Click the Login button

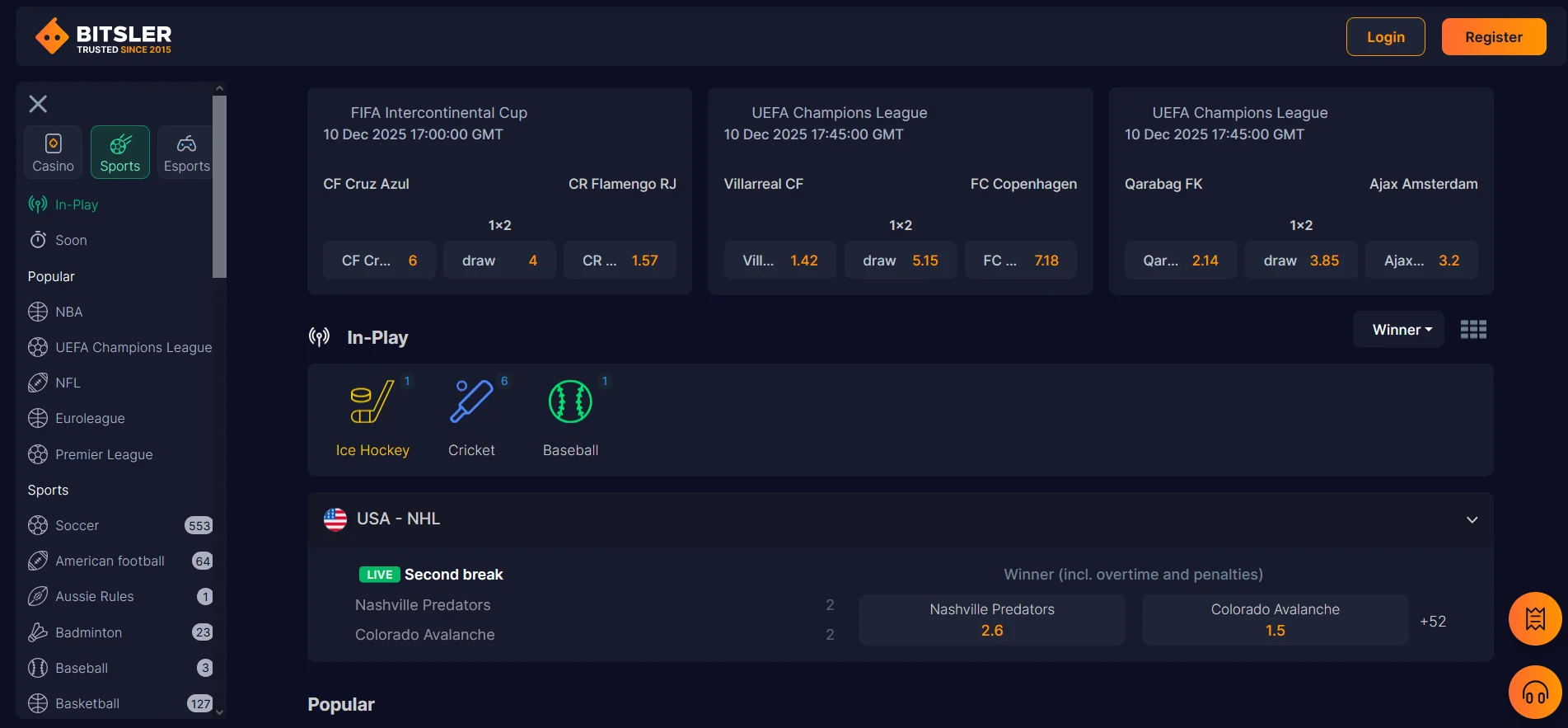click(1385, 37)
